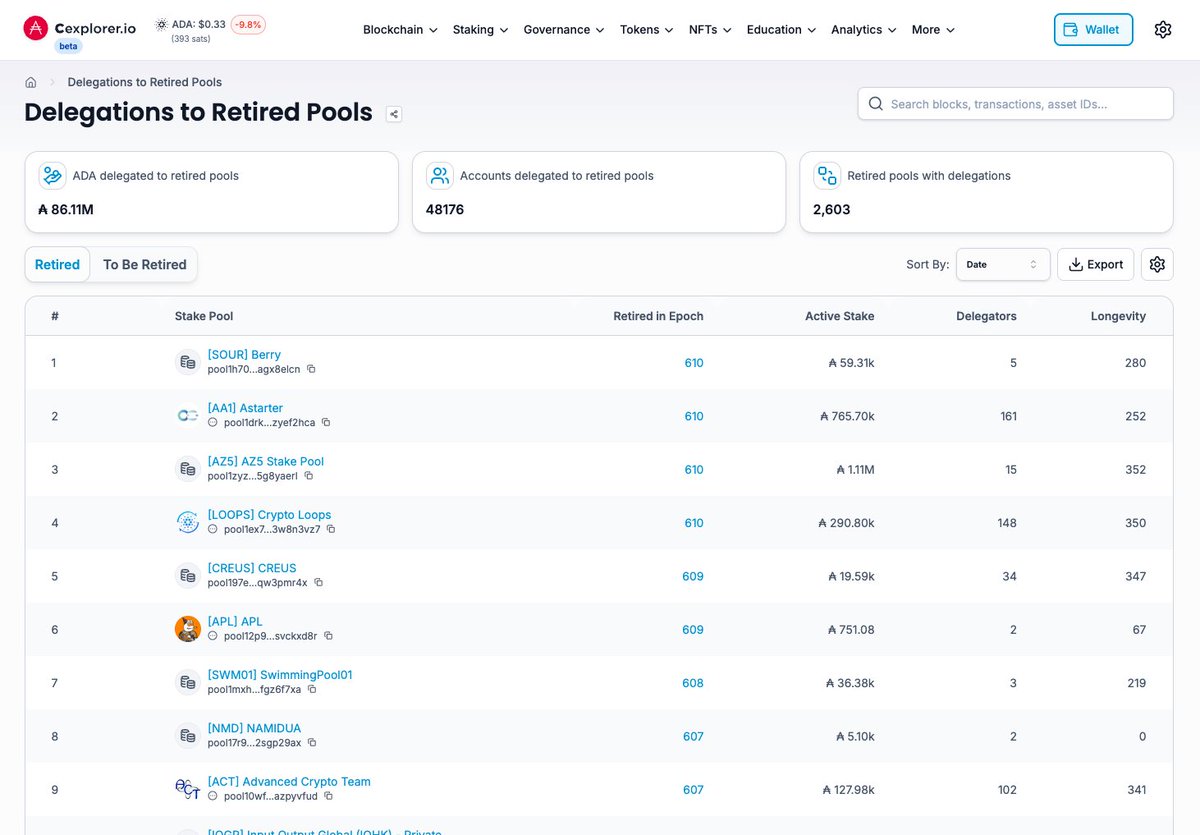Copy pool ID of CREUS

[x=318, y=583]
